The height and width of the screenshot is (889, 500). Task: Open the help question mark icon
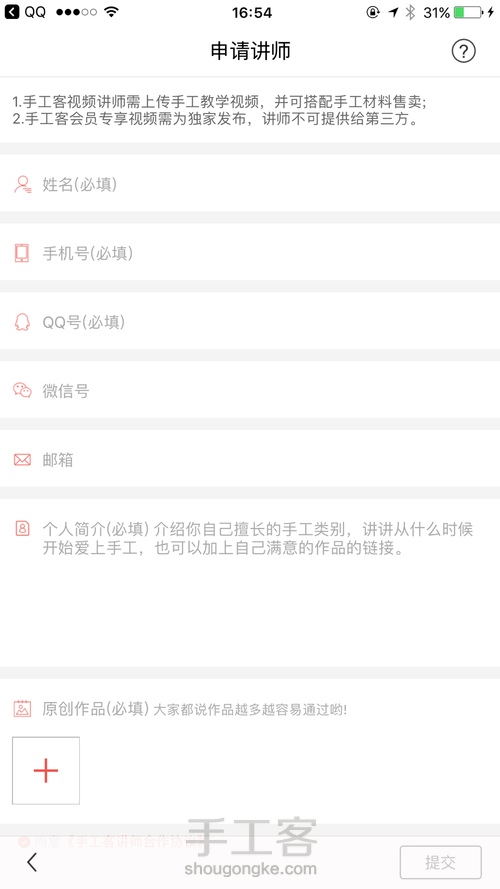click(463, 51)
